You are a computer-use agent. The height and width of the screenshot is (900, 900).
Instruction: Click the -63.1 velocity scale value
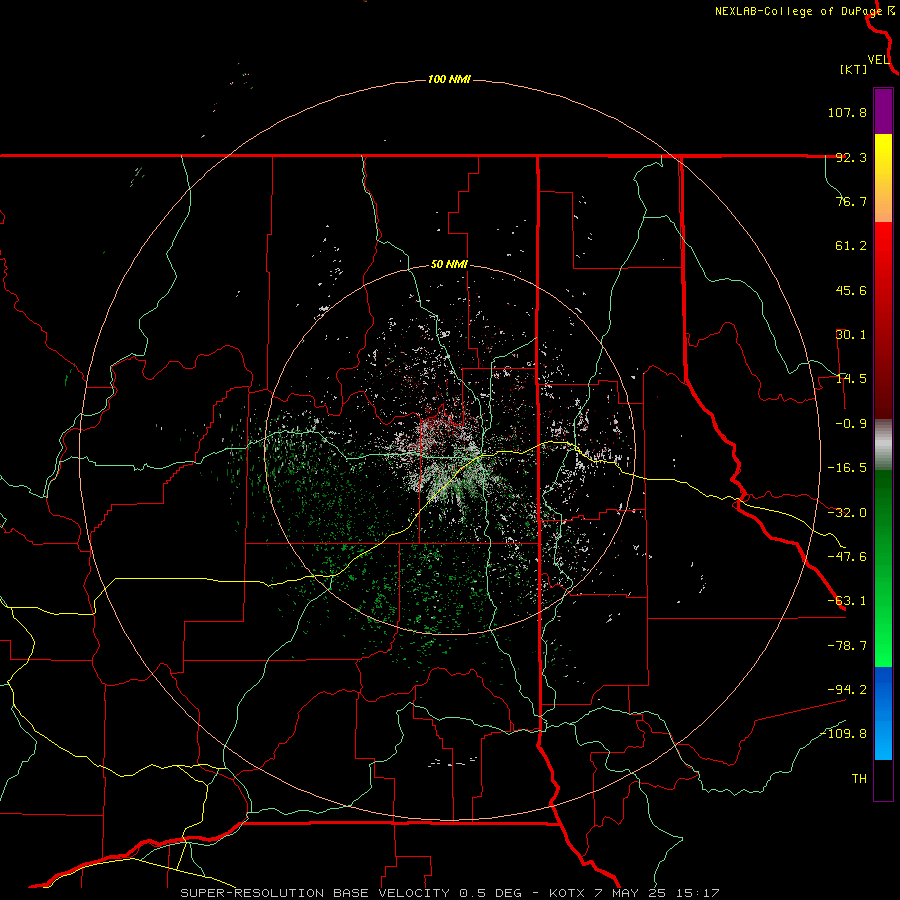pyautogui.click(x=847, y=601)
